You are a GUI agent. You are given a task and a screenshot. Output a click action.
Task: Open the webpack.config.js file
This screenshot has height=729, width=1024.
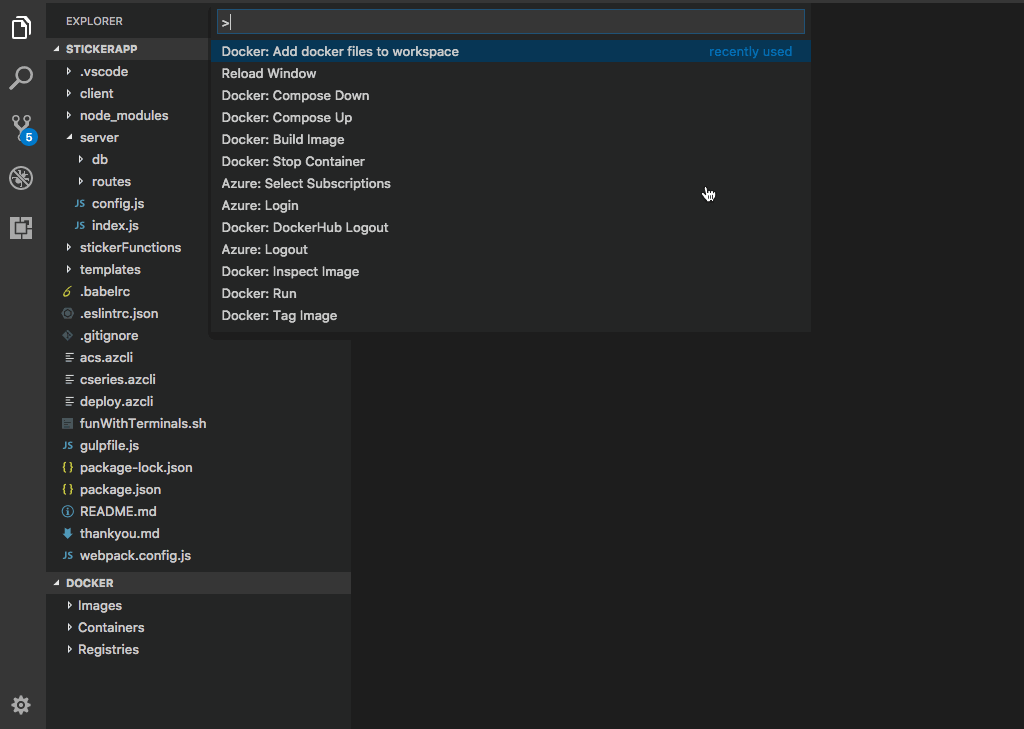[x=135, y=556]
